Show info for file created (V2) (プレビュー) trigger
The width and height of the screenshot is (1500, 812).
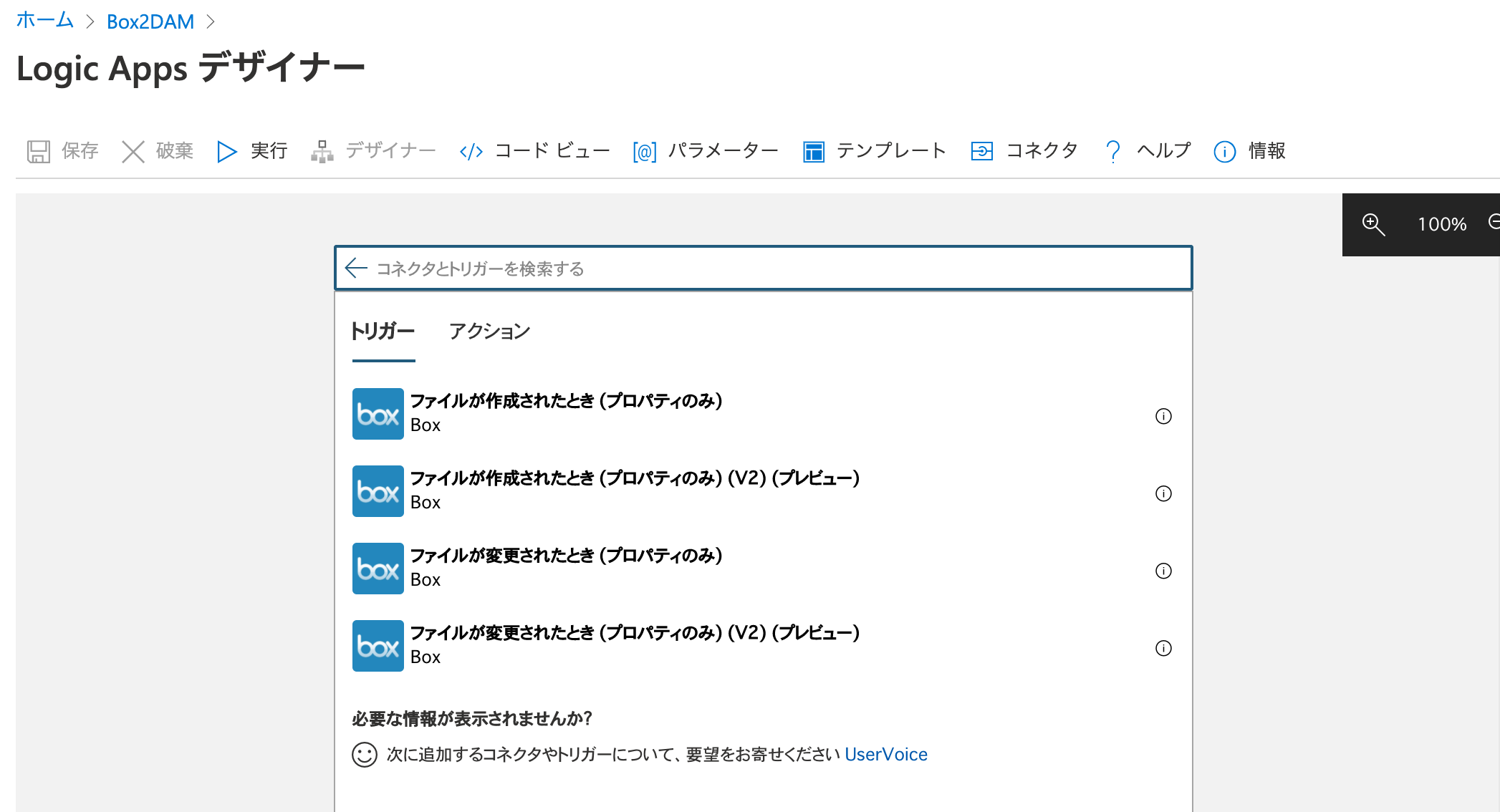click(x=1164, y=493)
